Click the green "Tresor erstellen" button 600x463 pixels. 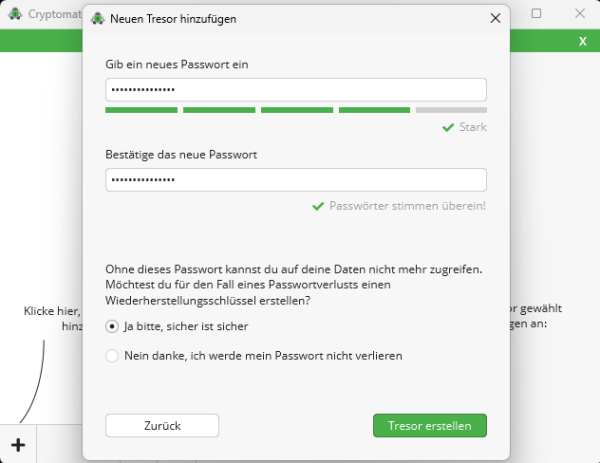(430, 425)
